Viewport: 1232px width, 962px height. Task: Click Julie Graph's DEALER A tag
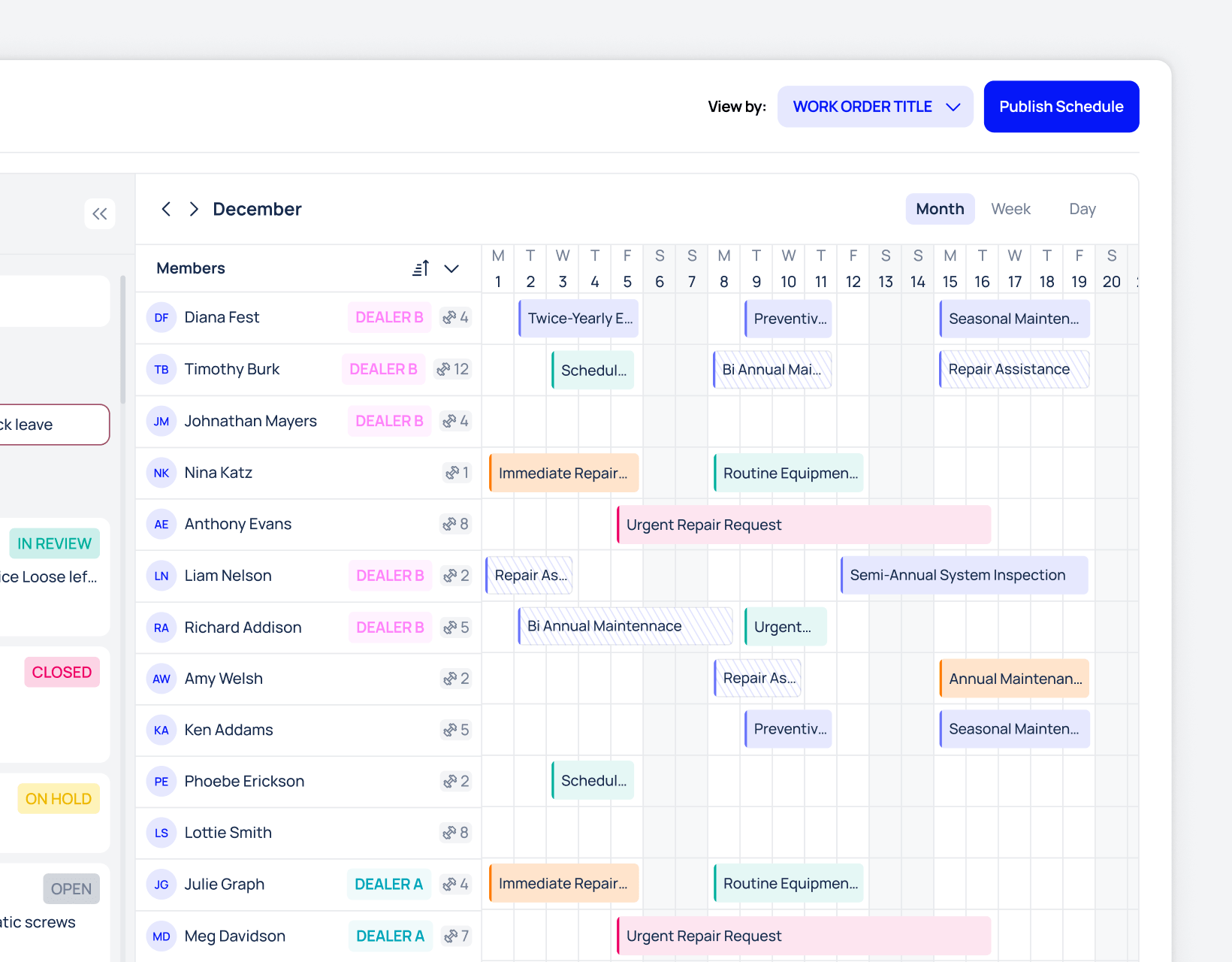pyautogui.click(x=388, y=884)
